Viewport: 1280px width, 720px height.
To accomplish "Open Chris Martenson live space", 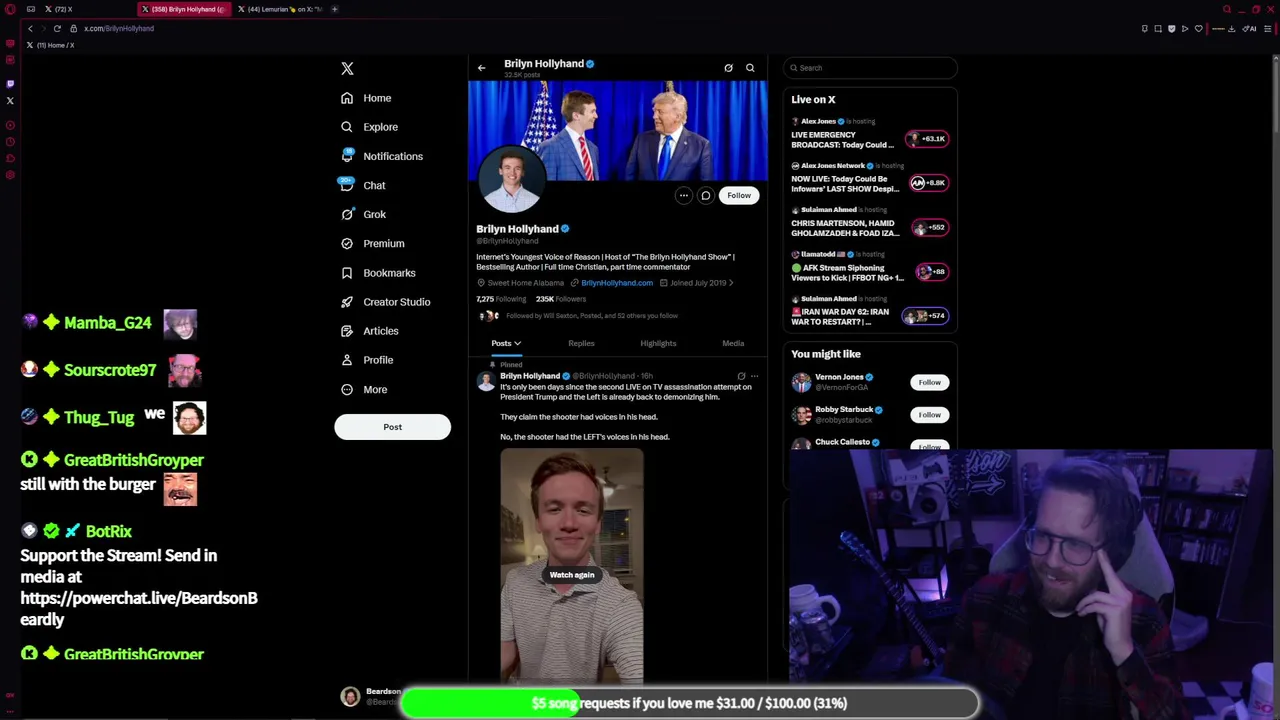I will pos(870,222).
